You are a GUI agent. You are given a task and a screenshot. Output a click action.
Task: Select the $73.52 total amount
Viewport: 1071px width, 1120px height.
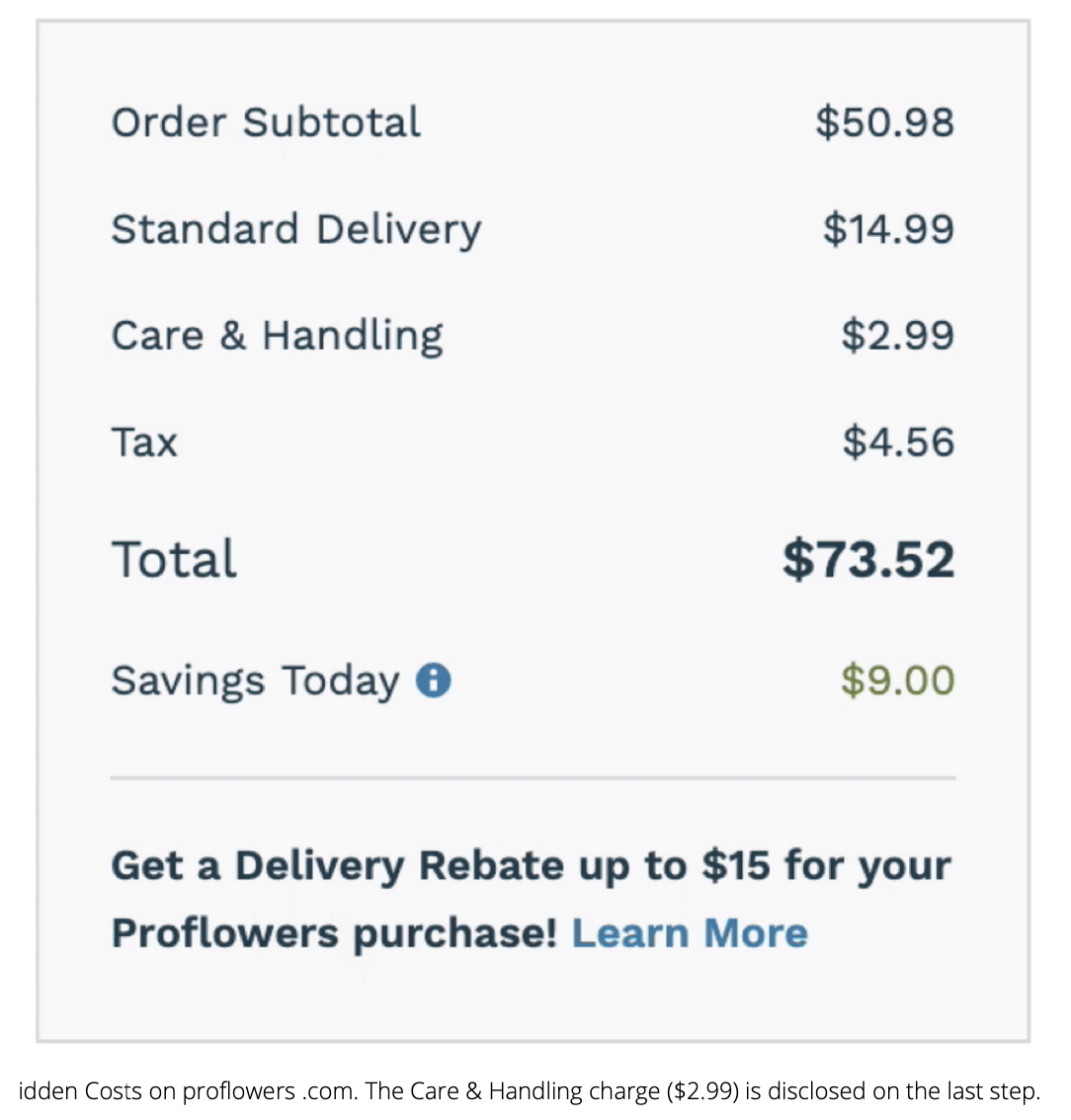point(868,559)
